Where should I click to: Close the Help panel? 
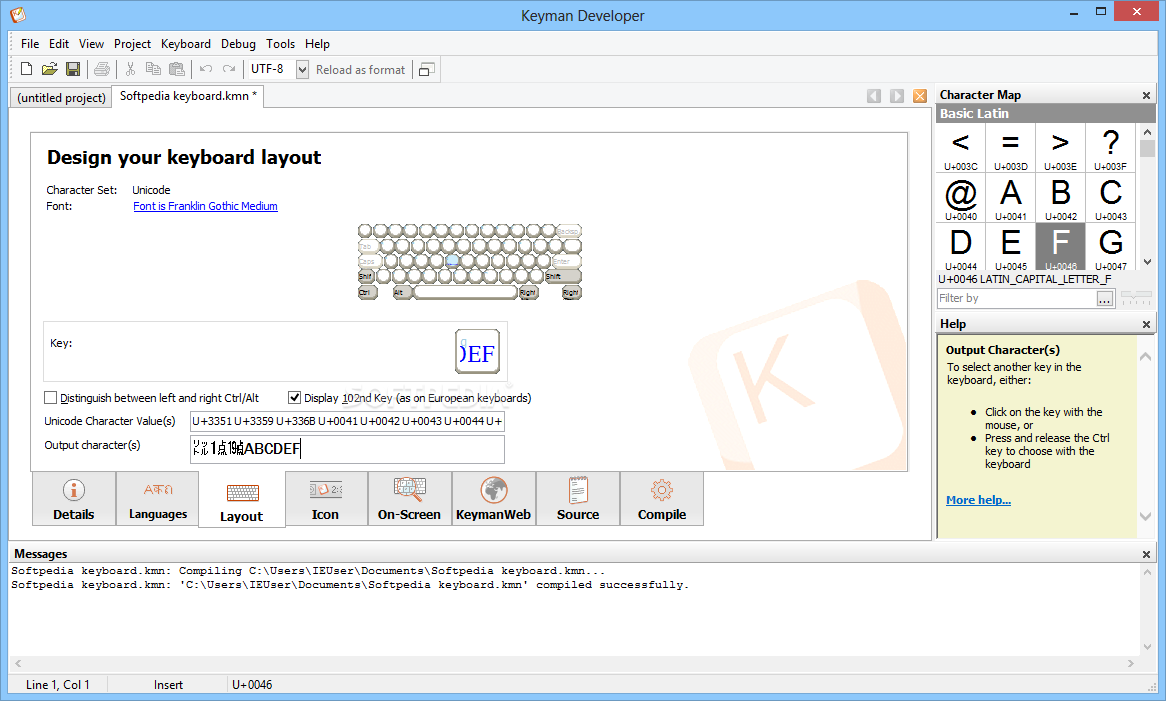1146,324
